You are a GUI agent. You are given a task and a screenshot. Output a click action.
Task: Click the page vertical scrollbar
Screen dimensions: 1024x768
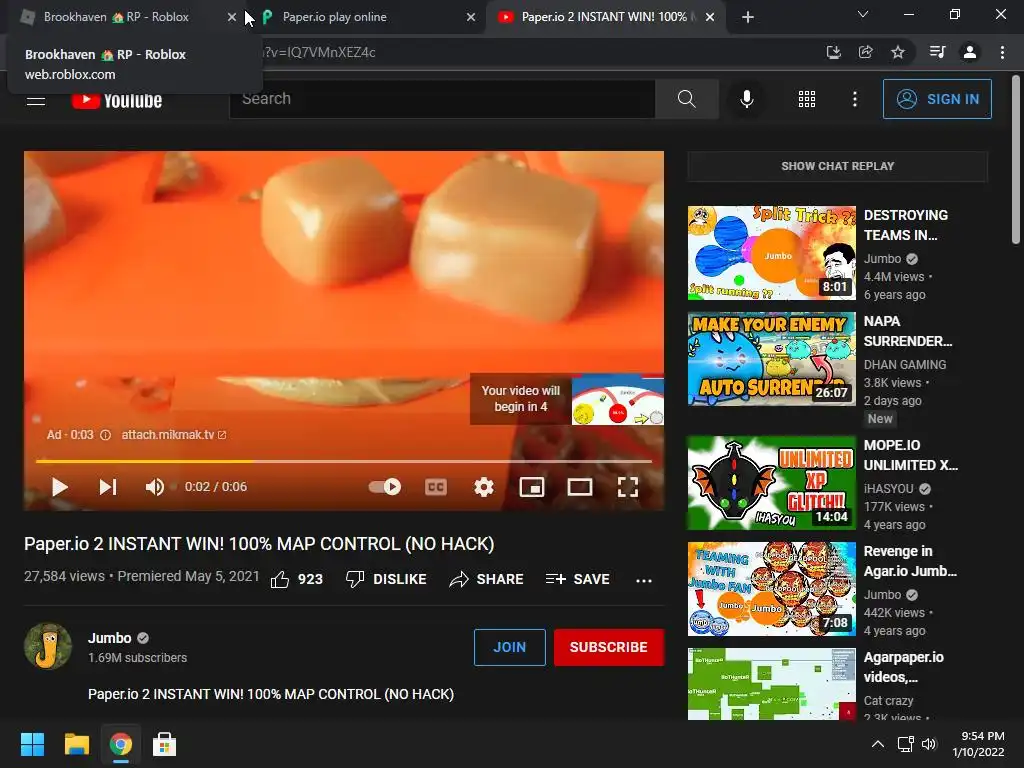[x=1016, y=159]
